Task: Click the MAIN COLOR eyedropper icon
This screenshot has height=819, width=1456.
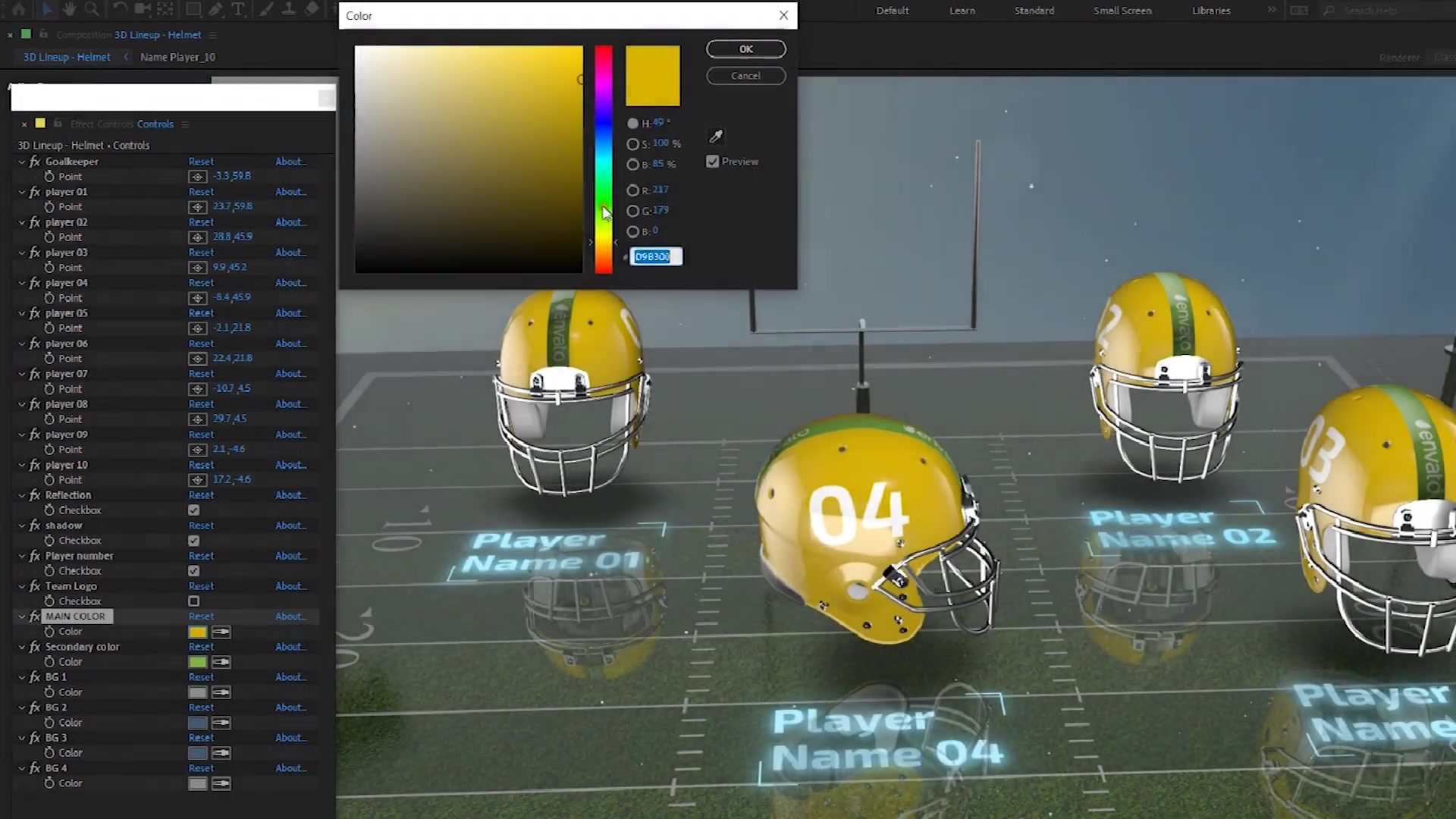Action: click(x=221, y=632)
